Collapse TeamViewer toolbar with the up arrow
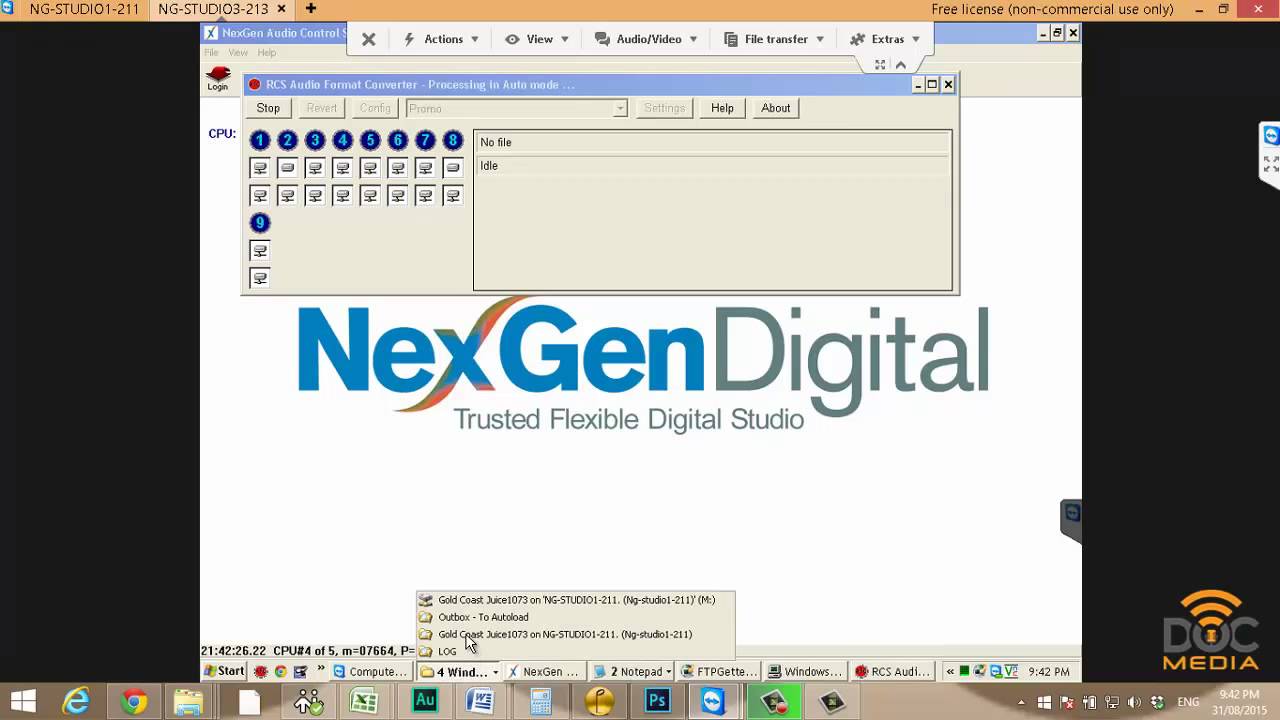 [x=901, y=65]
